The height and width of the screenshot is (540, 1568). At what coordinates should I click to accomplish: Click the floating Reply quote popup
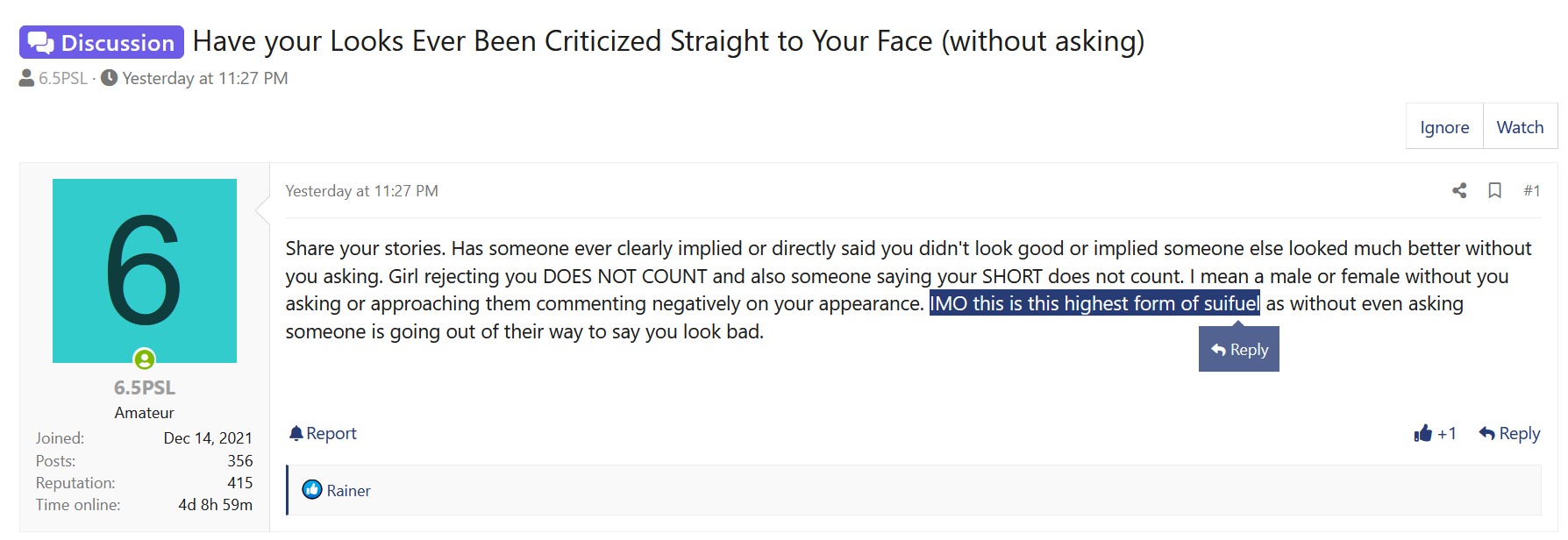(x=1239, y=349)
